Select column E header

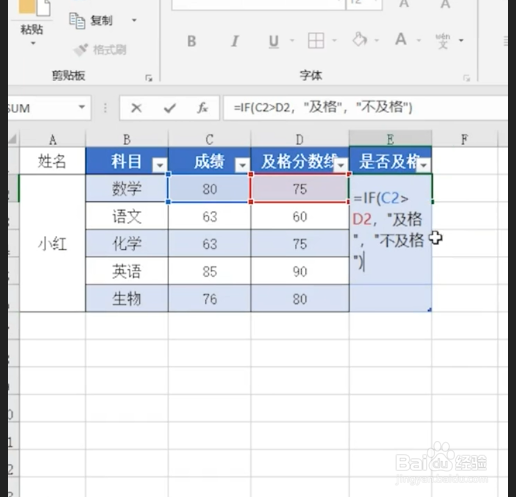[390, 139]
